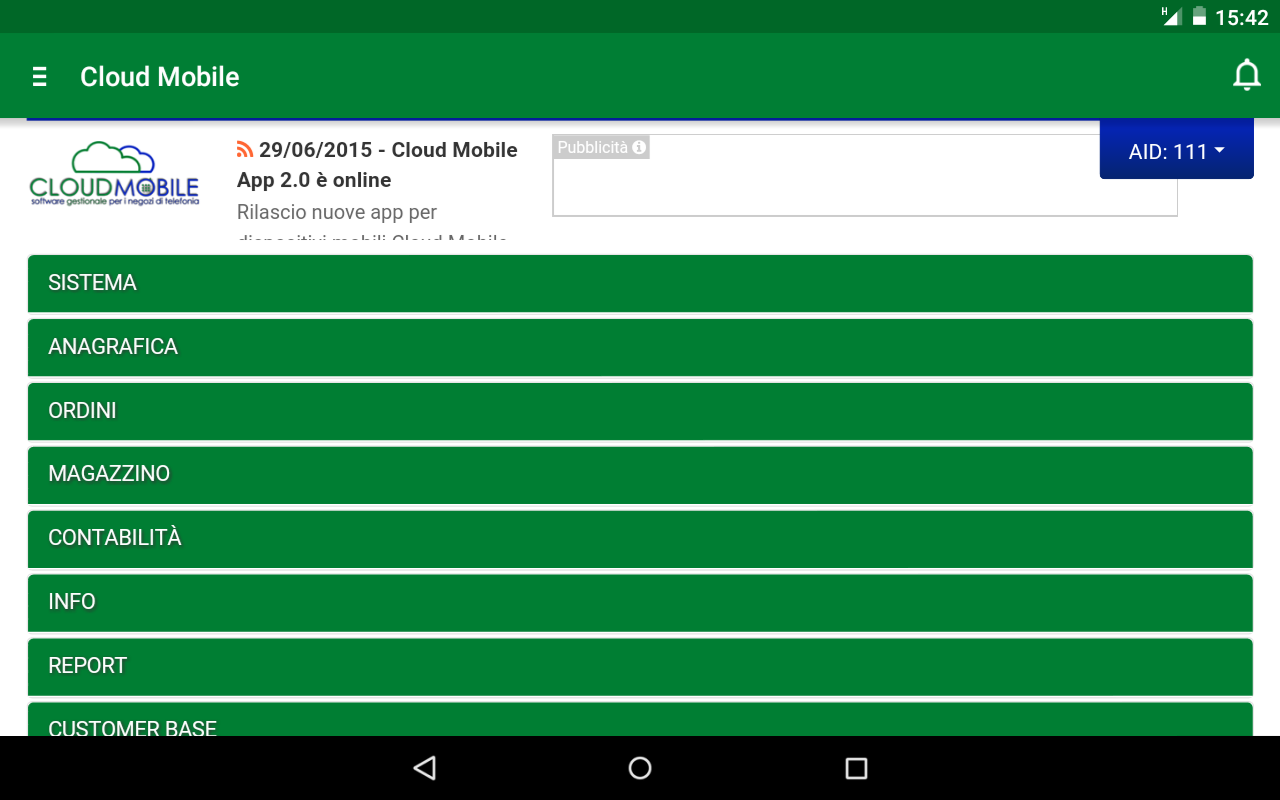Click the Pubblicità info icon

[x=640, y=147]
